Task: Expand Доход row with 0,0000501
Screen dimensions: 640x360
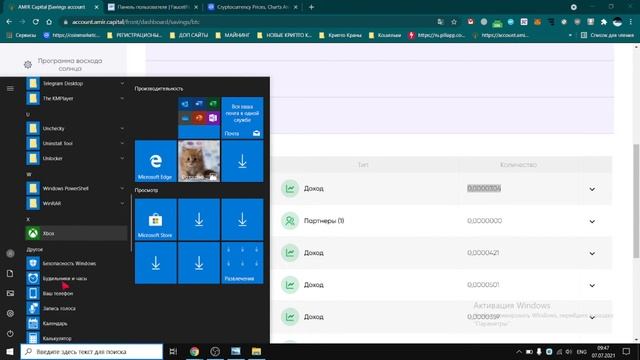Action: click(592, 285)
